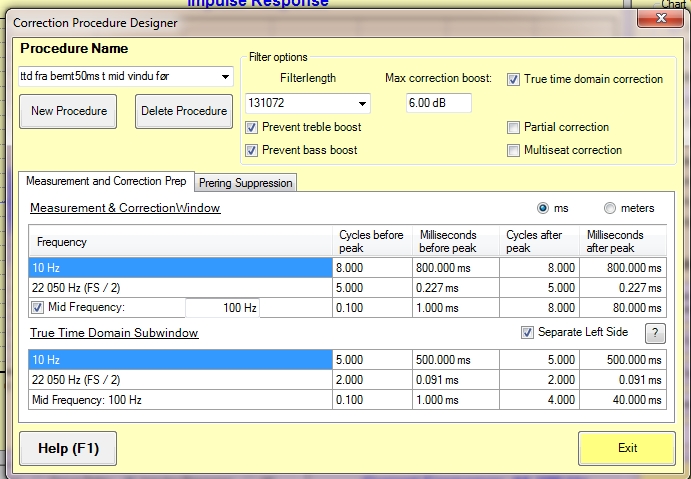The height and width of the screenshot is (479, 691).
Task: Open the Procedure Name dropdown
Action: click(225, 76)
